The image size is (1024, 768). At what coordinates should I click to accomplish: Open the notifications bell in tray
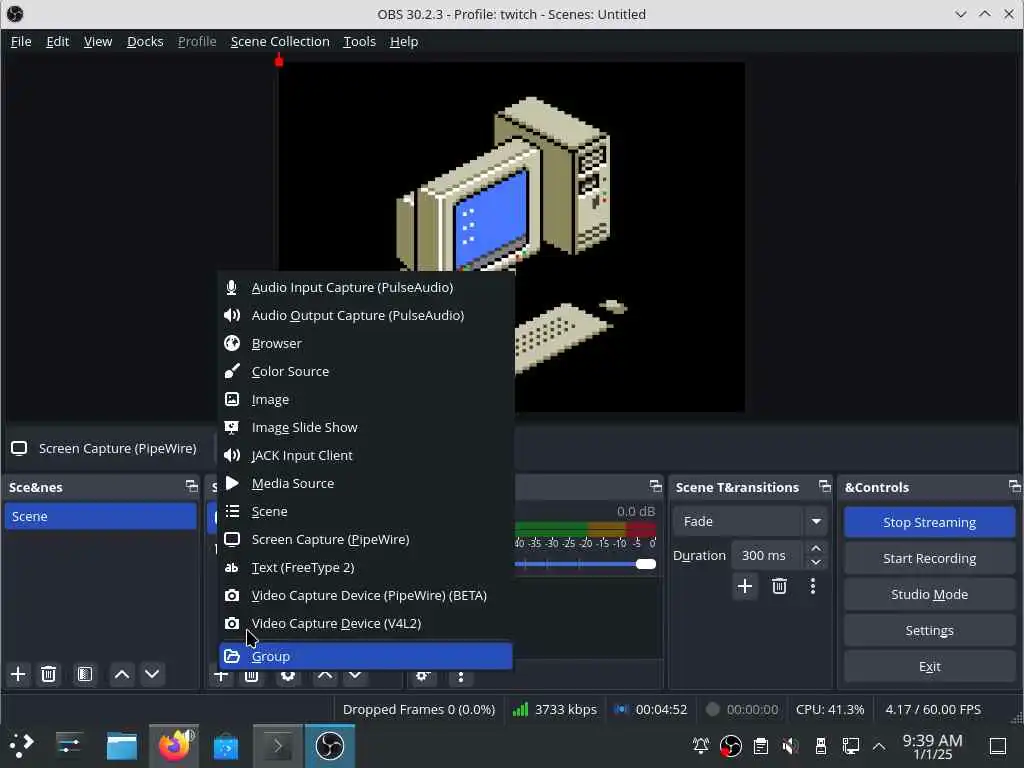(x=701, y=745)
